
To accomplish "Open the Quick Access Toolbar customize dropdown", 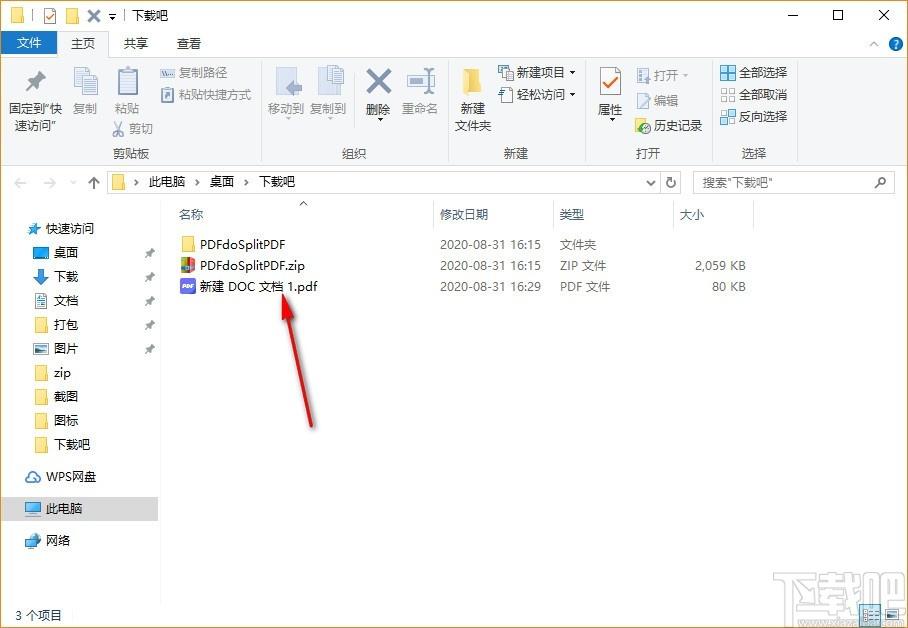I will coord(112,16).
